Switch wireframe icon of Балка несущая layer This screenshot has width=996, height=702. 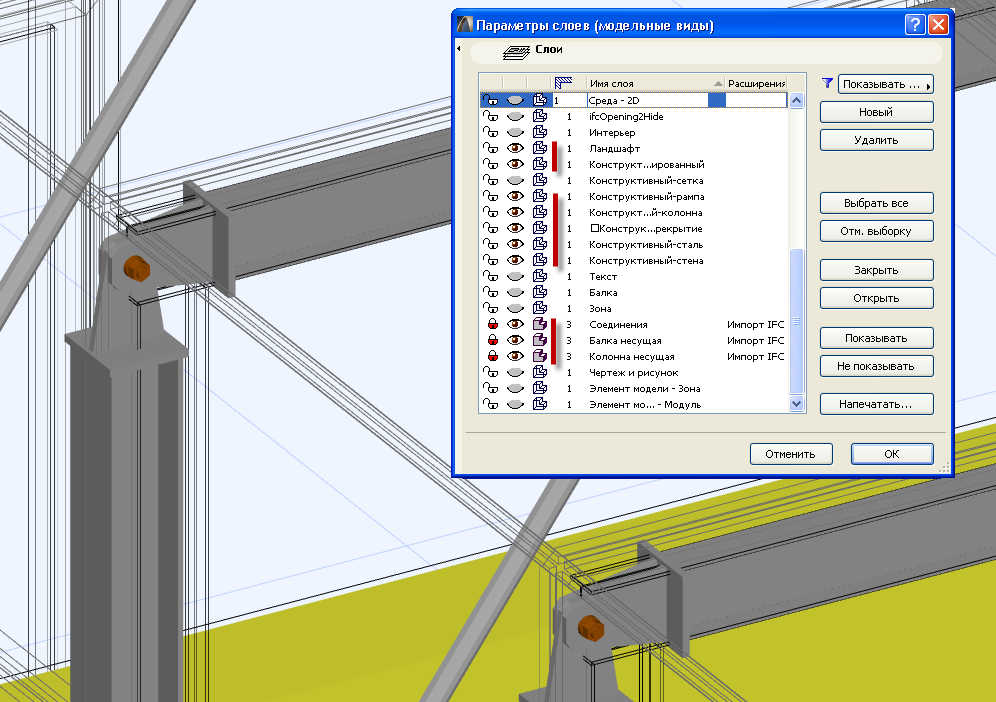click(540, 340)
